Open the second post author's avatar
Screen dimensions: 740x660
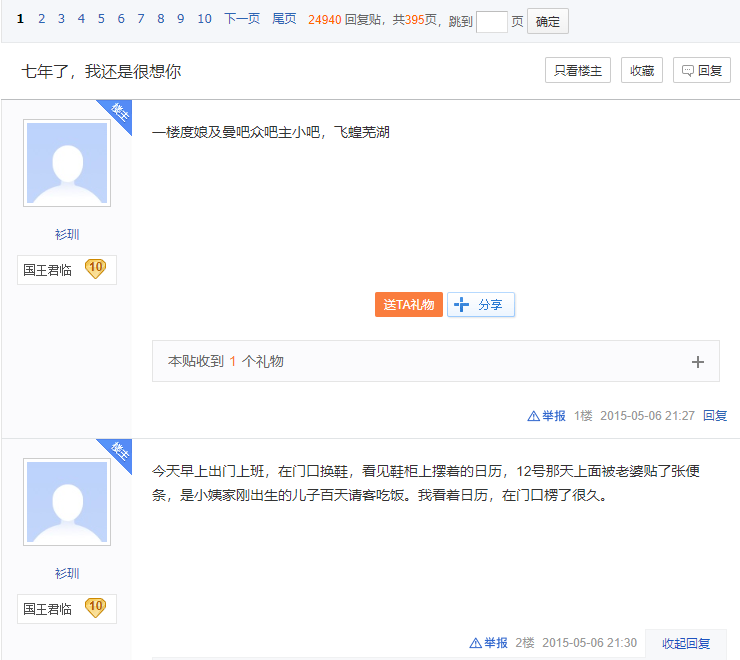67,503
